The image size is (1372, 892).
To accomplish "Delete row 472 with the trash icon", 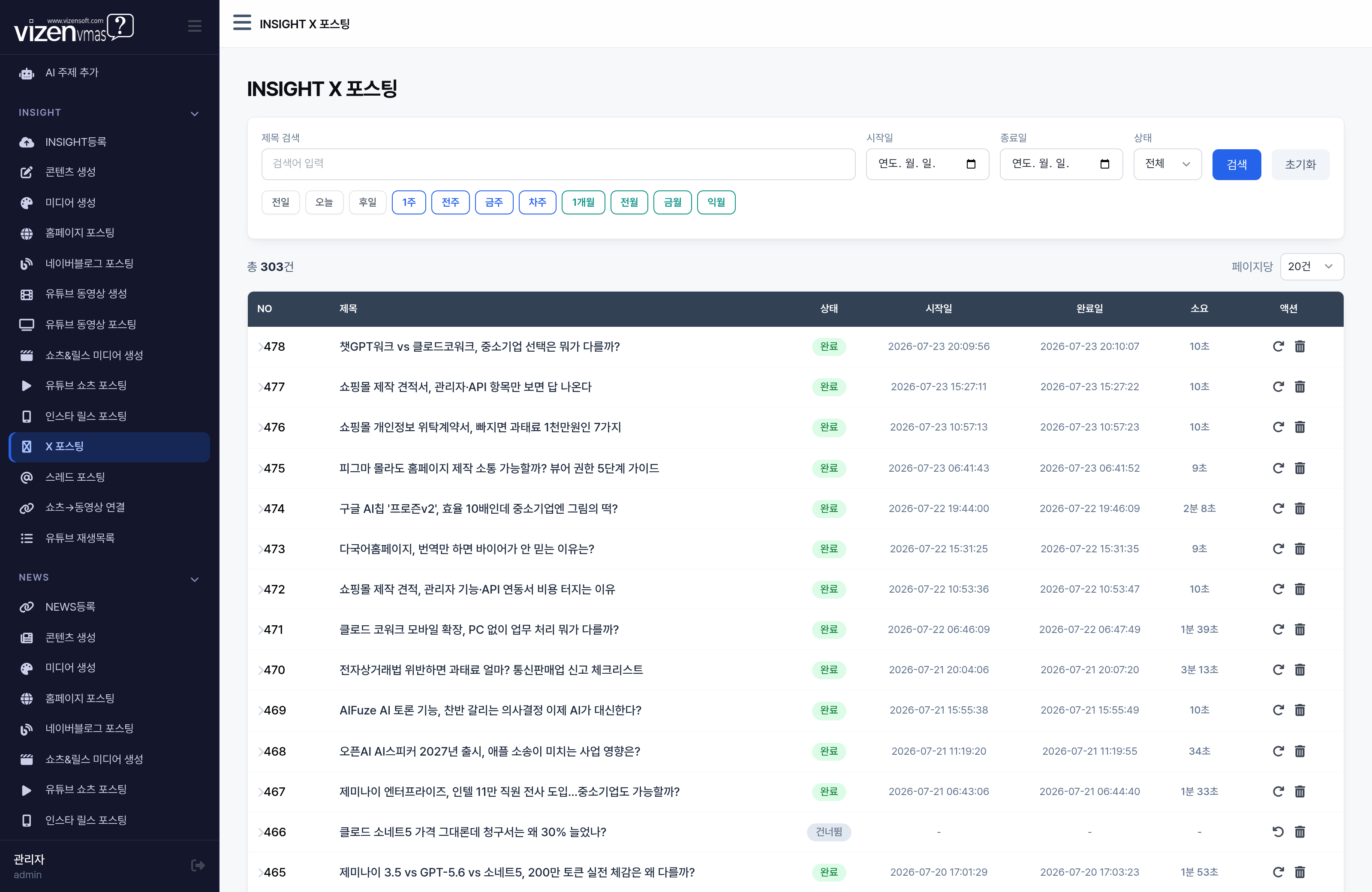I will click(1300, 589).
